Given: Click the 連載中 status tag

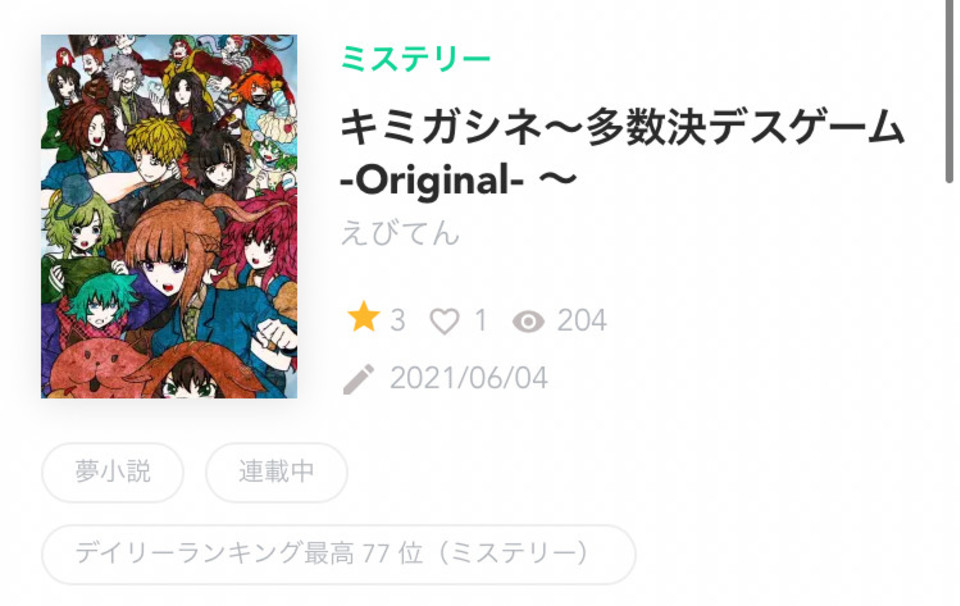Looking at the screenshot, I should pos(277,473).
